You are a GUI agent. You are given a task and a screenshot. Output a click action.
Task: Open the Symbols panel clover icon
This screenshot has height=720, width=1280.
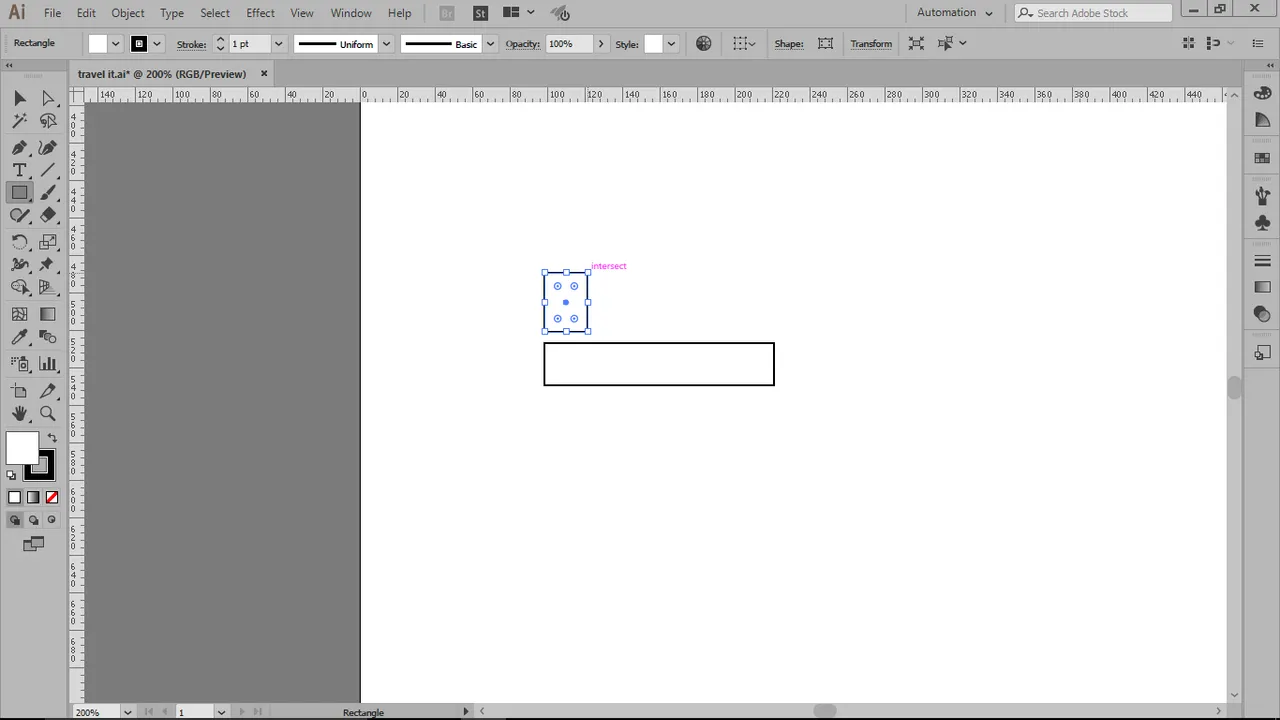[1262, 223]
